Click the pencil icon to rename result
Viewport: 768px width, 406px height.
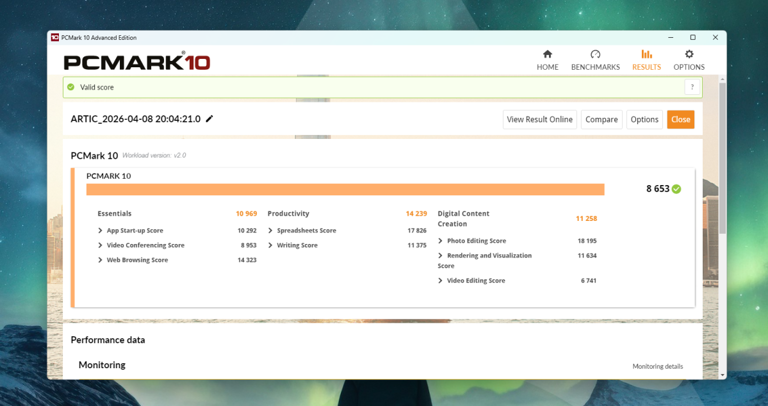pyautogui.click(x=210, y=119)
